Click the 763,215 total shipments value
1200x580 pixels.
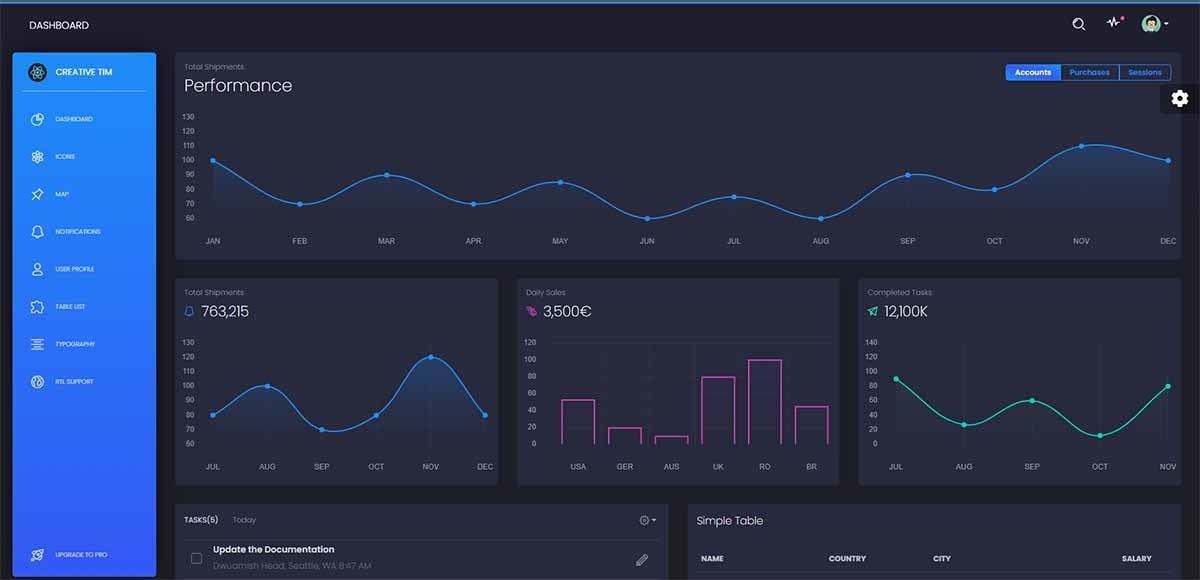coord(225,312)
